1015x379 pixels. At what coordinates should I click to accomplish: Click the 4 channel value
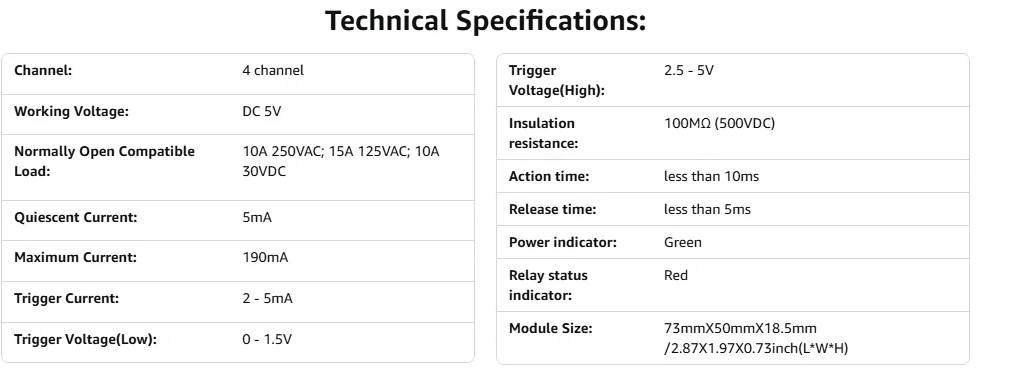273,71
